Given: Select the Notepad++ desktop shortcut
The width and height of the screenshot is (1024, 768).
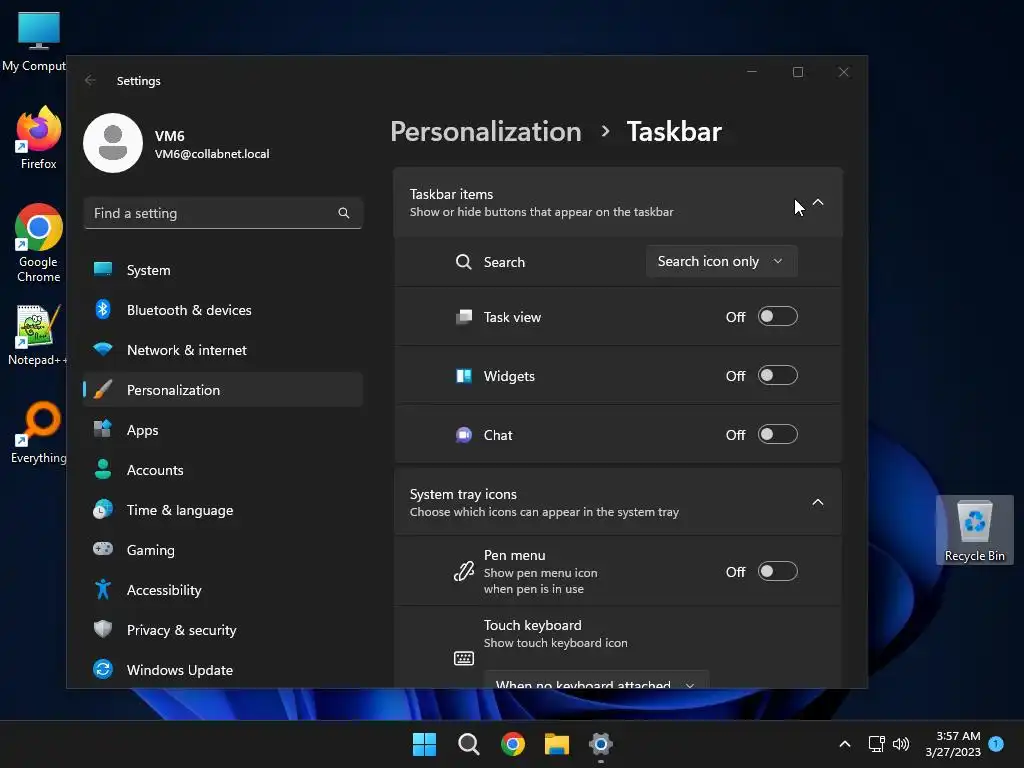Looking at the screenshot, I should 39,335.
